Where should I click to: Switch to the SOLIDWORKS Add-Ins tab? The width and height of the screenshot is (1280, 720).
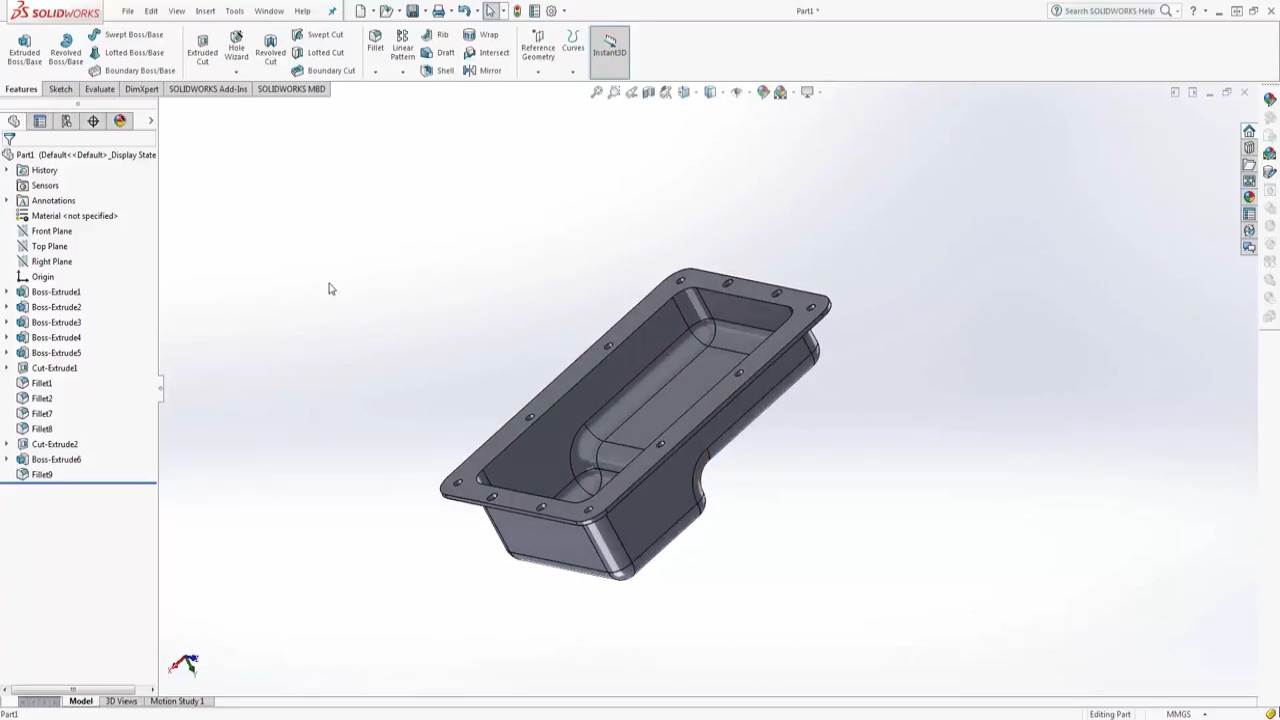click(x=208, y=89)
